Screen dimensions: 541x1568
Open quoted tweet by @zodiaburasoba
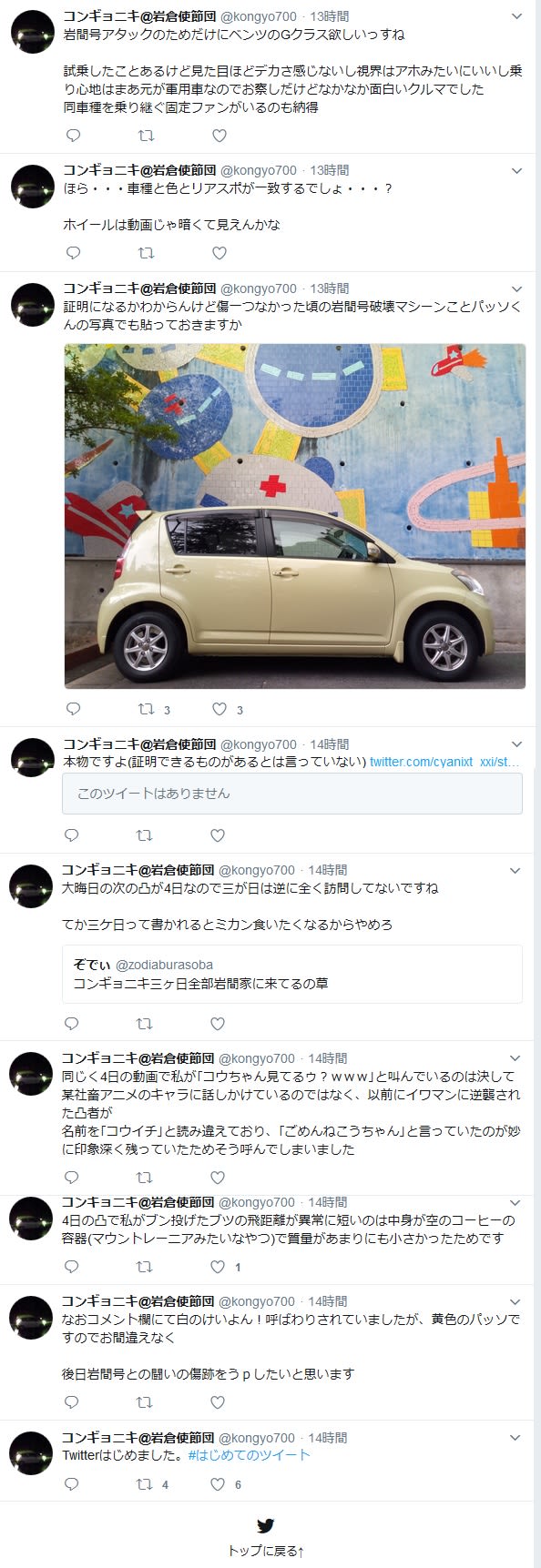pyautogui.click(x=292, y=974)
